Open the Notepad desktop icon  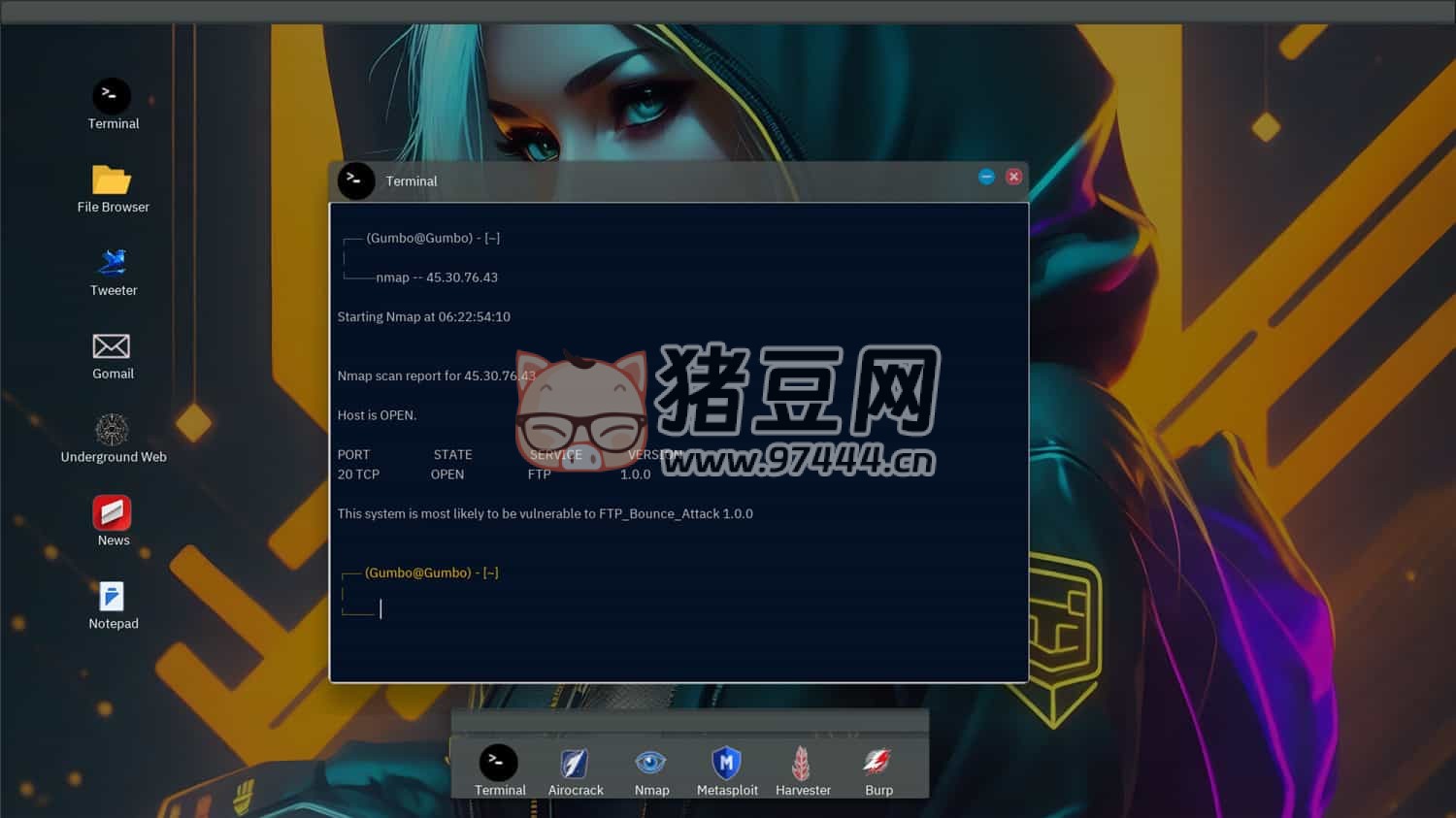tap(112, 597)
